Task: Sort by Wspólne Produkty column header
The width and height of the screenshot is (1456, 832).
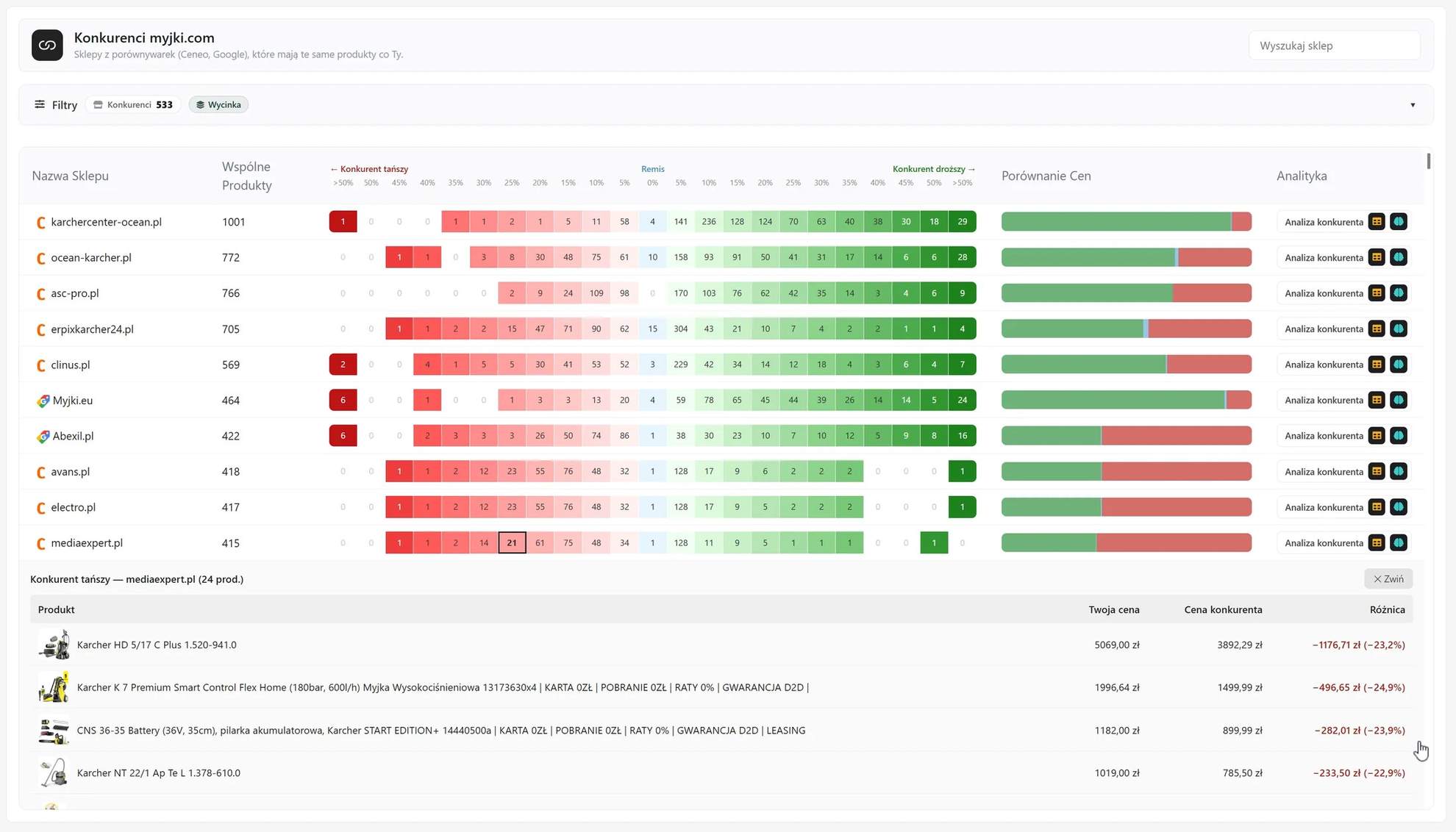Action: click(x=247, y=176)
